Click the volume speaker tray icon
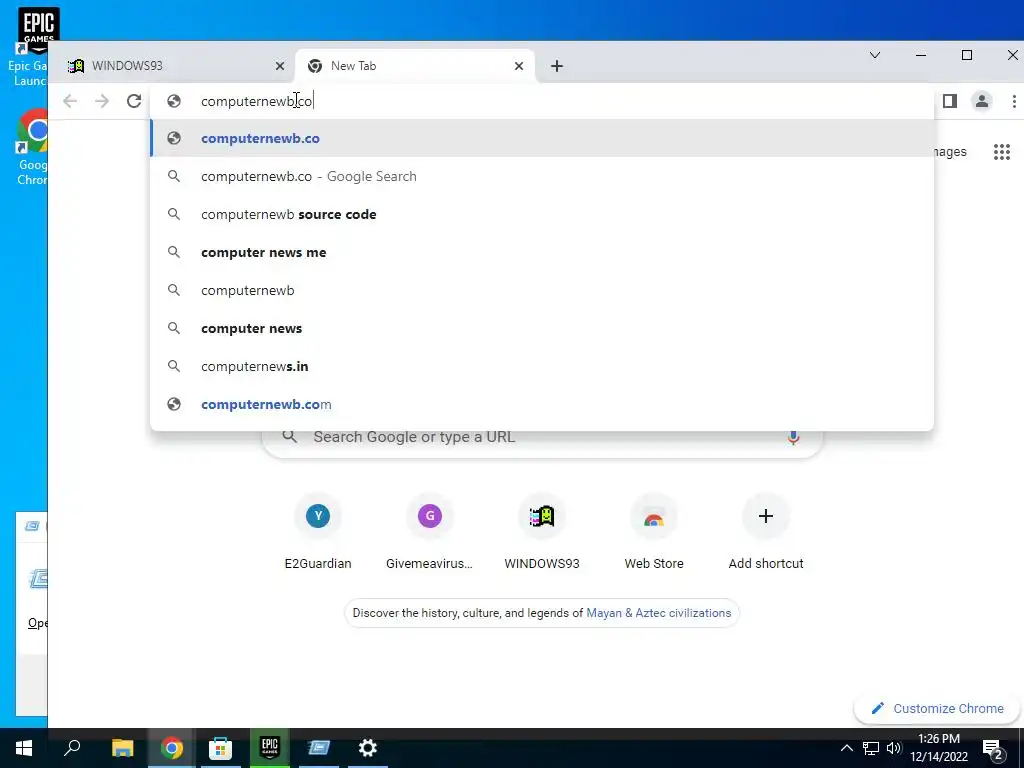The width and height of the screenshot is (1024, 768). (x=894, y=748)
